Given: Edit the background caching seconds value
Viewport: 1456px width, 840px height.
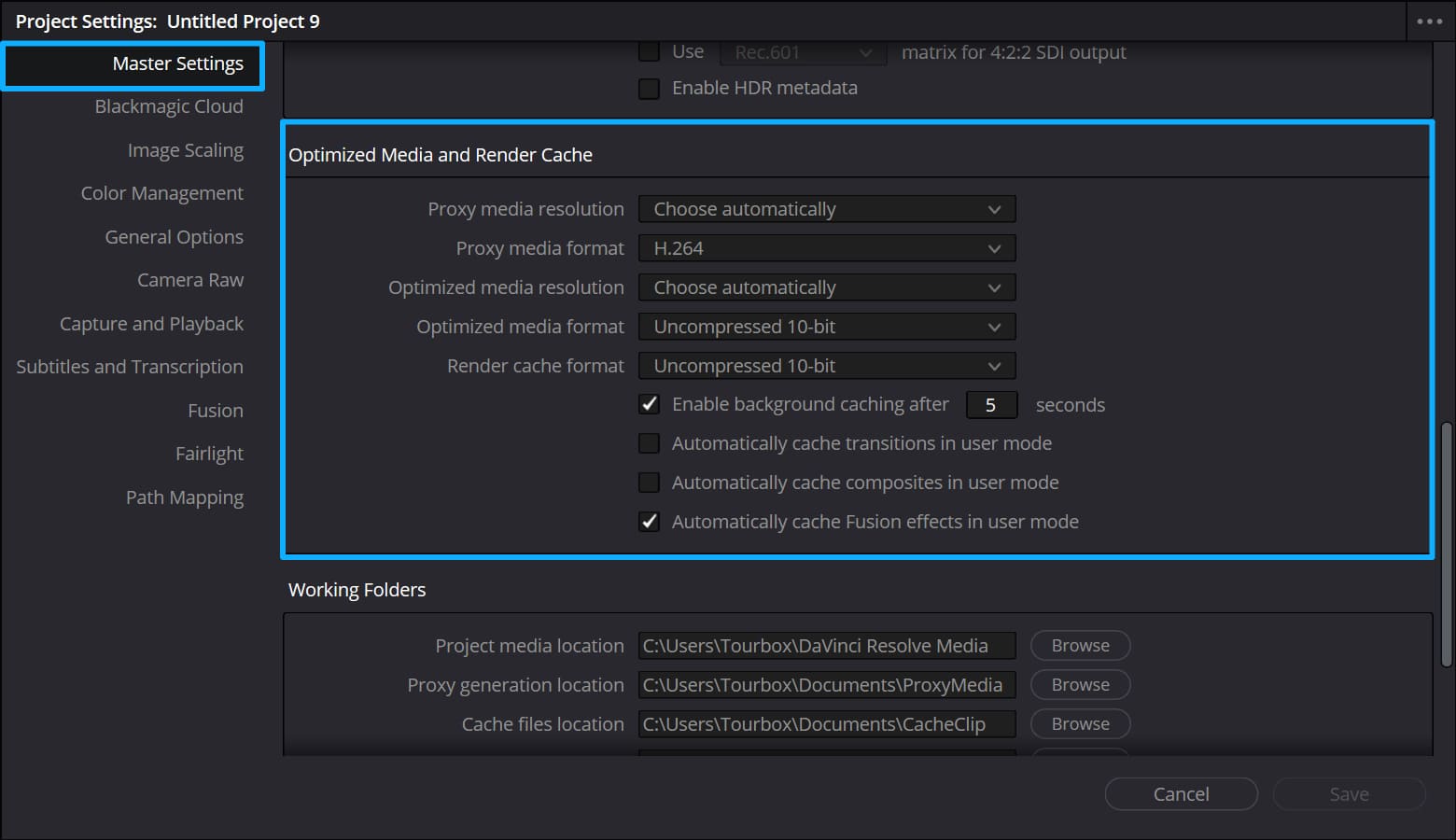Looking at the screenshot, I should tap(991, 404).
